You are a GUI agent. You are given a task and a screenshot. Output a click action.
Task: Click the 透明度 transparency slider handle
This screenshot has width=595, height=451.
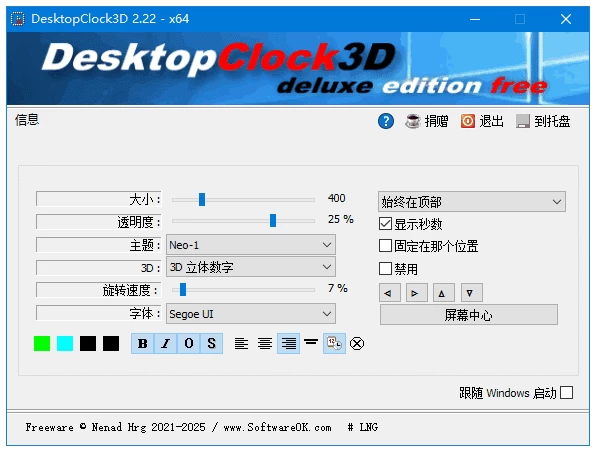click(x=273, y=220)
